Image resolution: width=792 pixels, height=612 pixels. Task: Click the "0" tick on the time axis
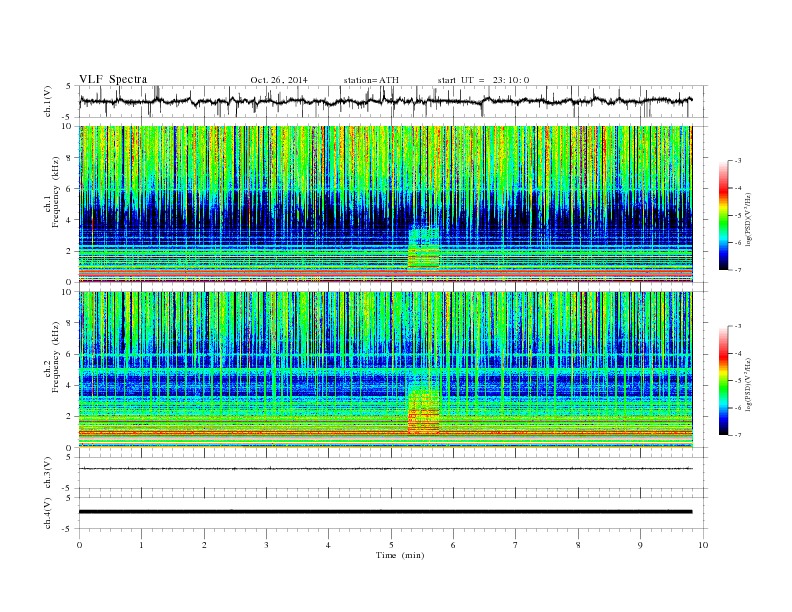click(x=79, y=545)
